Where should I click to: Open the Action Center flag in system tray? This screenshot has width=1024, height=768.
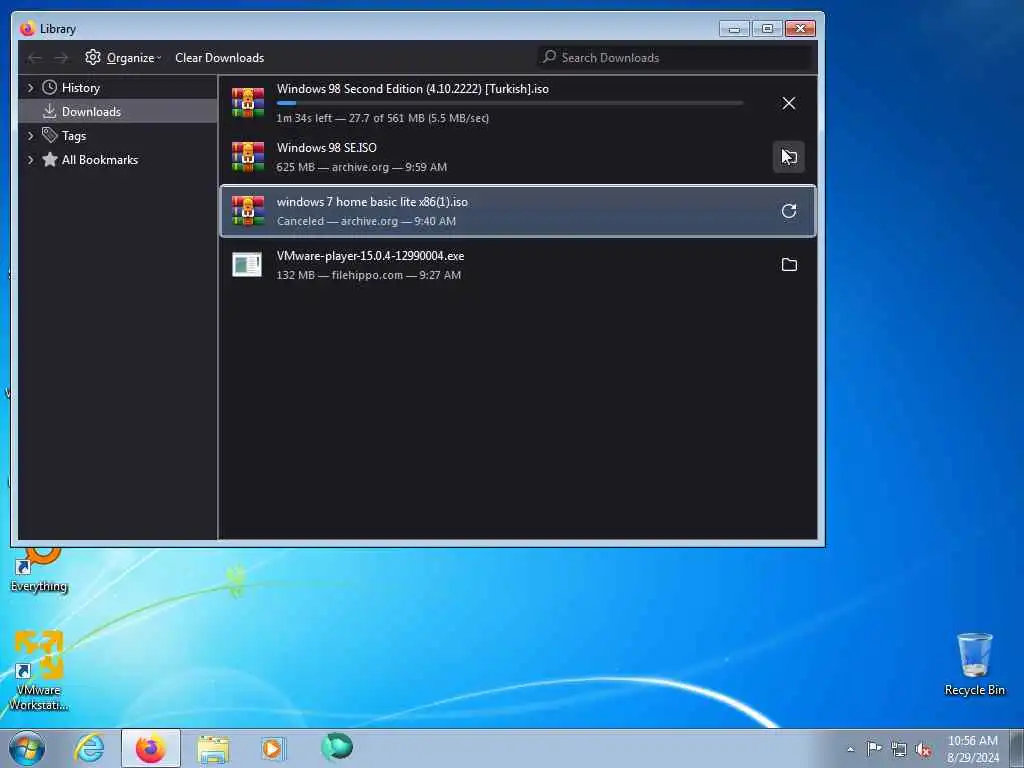tap(874, 748)
